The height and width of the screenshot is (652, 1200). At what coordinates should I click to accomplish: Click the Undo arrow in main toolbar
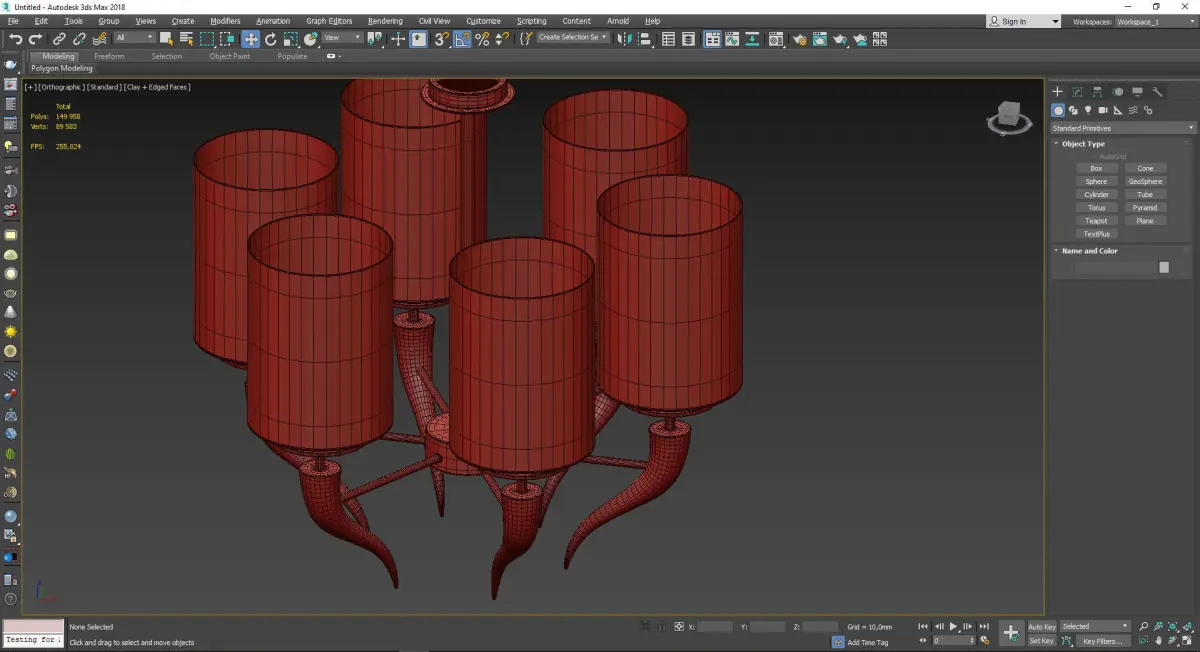pos(15,39)
